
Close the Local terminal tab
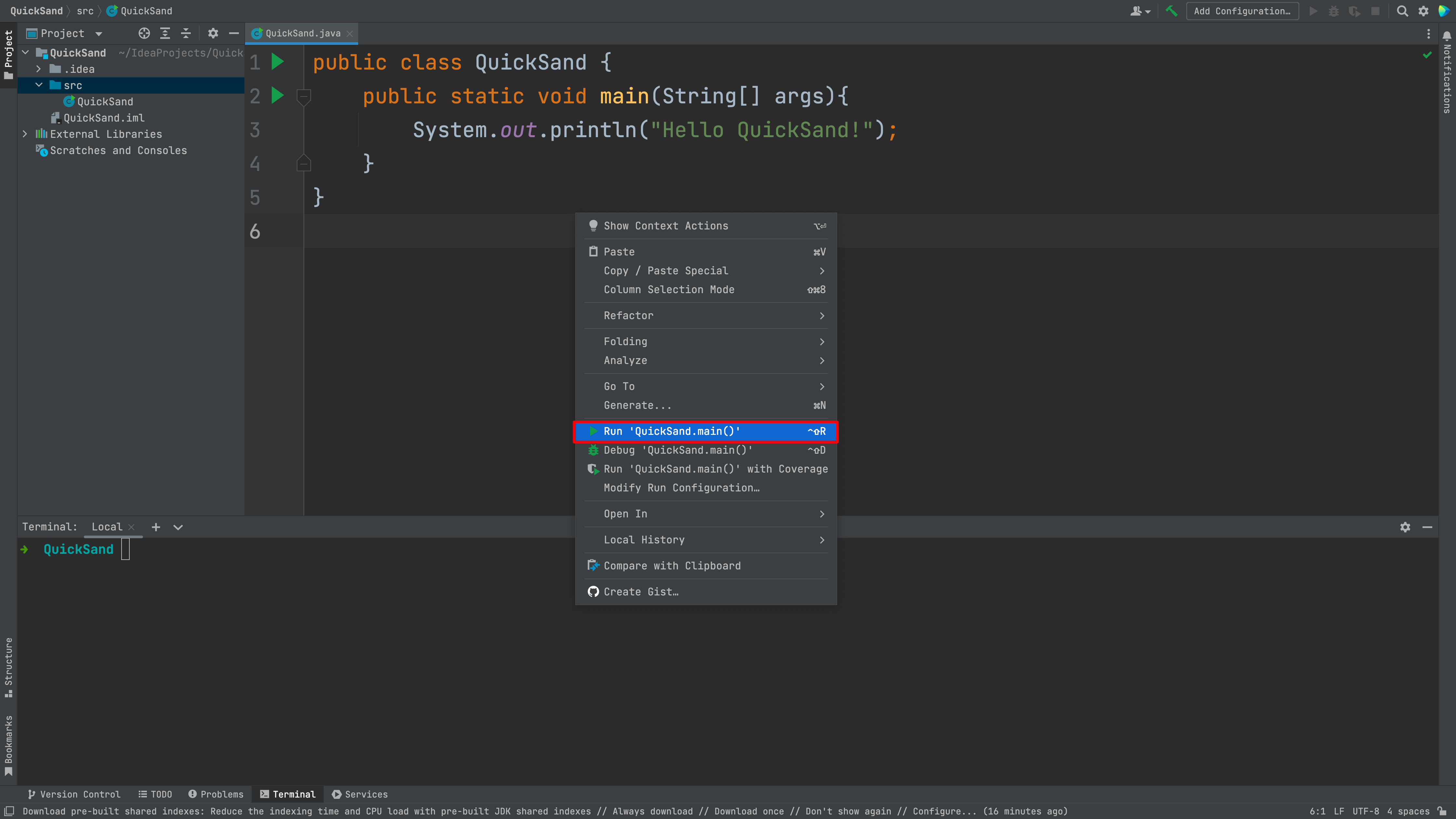click(131, 527)
